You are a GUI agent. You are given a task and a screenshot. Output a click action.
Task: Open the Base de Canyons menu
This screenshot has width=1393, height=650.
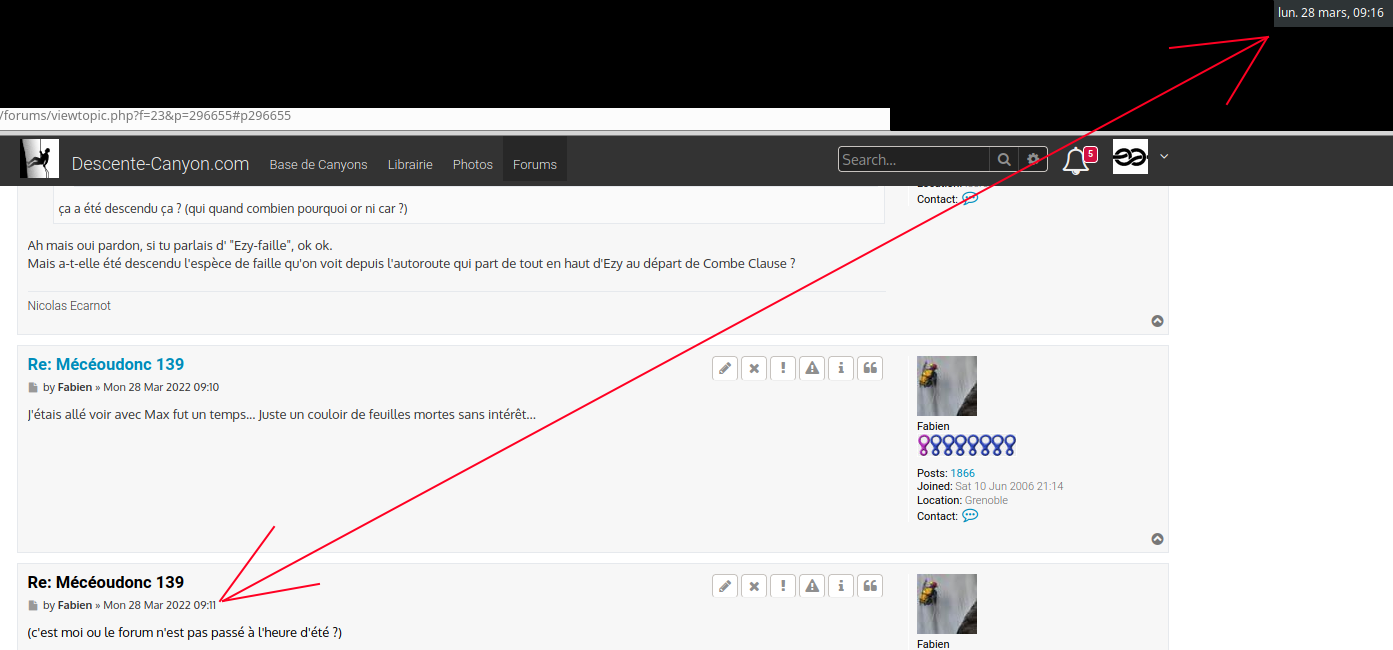[x=318, y=164]
